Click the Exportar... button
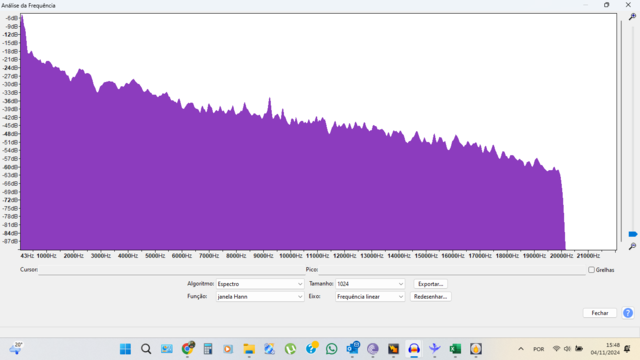Viewport: 640px width, 360px height. tap(430, 284)
